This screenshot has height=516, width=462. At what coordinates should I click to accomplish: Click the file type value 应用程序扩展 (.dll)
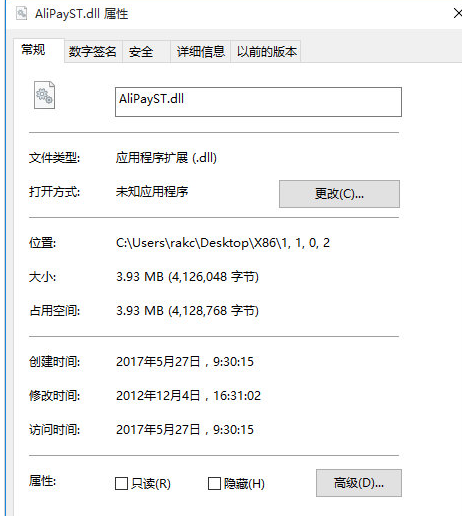(166, 158)
